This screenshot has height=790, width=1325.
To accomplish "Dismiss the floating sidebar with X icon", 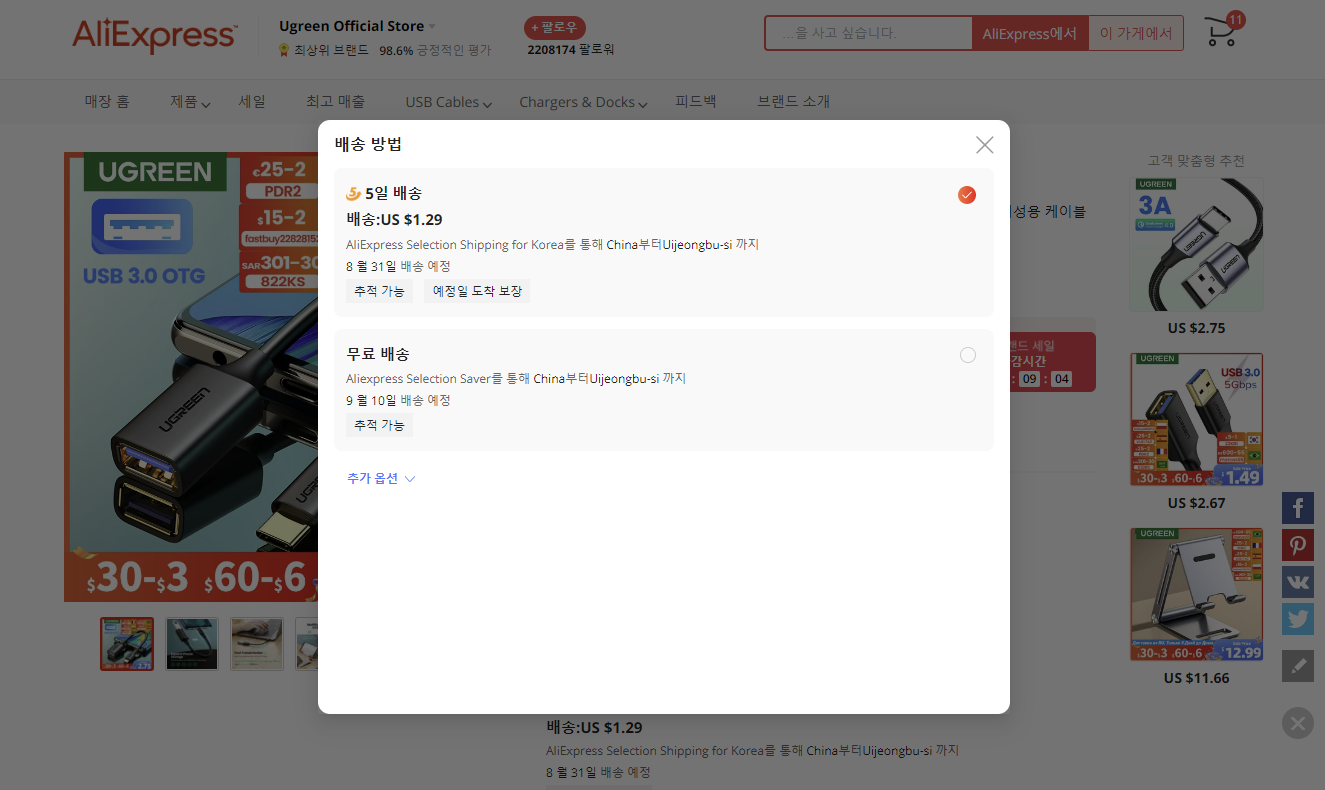I will click(1298, 723).
